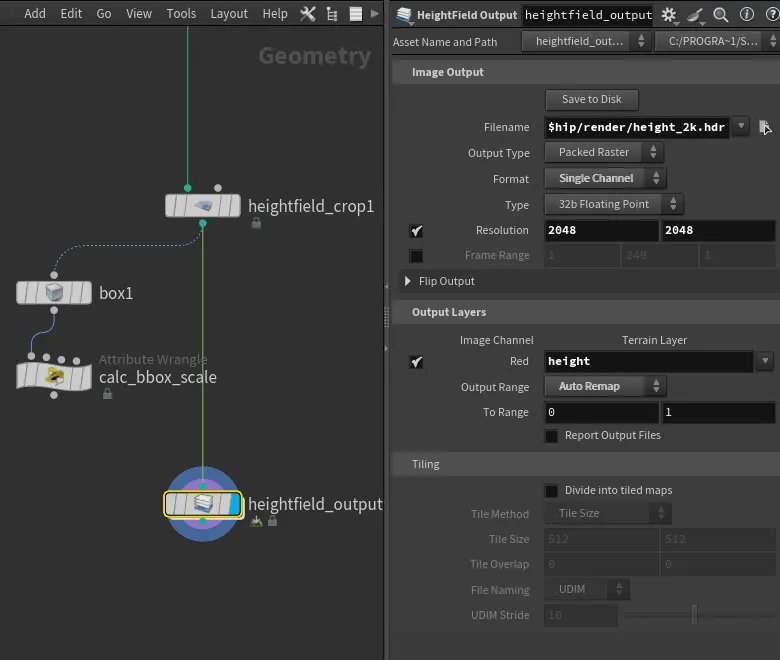Enable the Frame Range checkbox
The width and height of the screenshot is (780, 660).
(x=416, y=256)
